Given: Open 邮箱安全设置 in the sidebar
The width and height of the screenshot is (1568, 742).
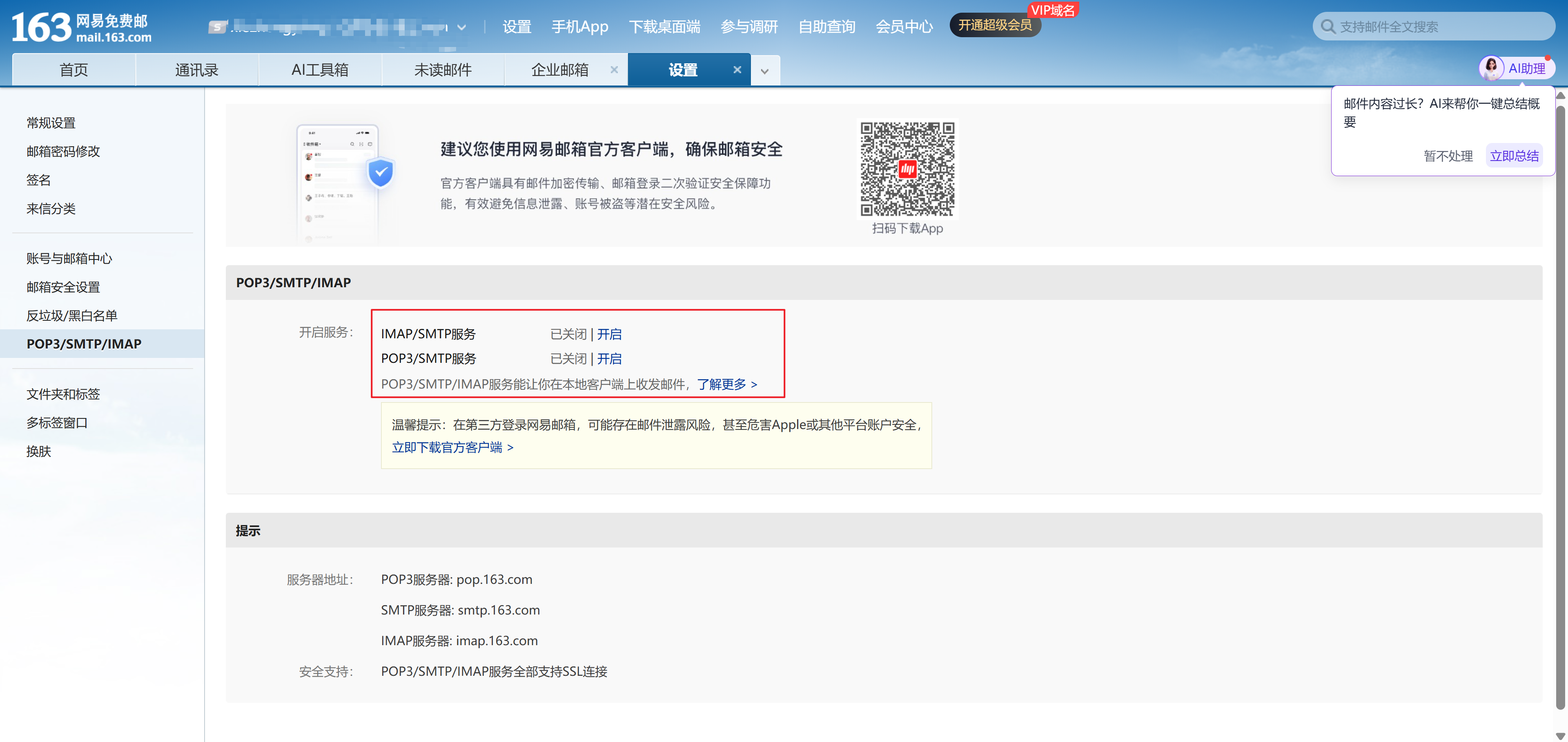Looking at the screenshot, I should [63, 288].
